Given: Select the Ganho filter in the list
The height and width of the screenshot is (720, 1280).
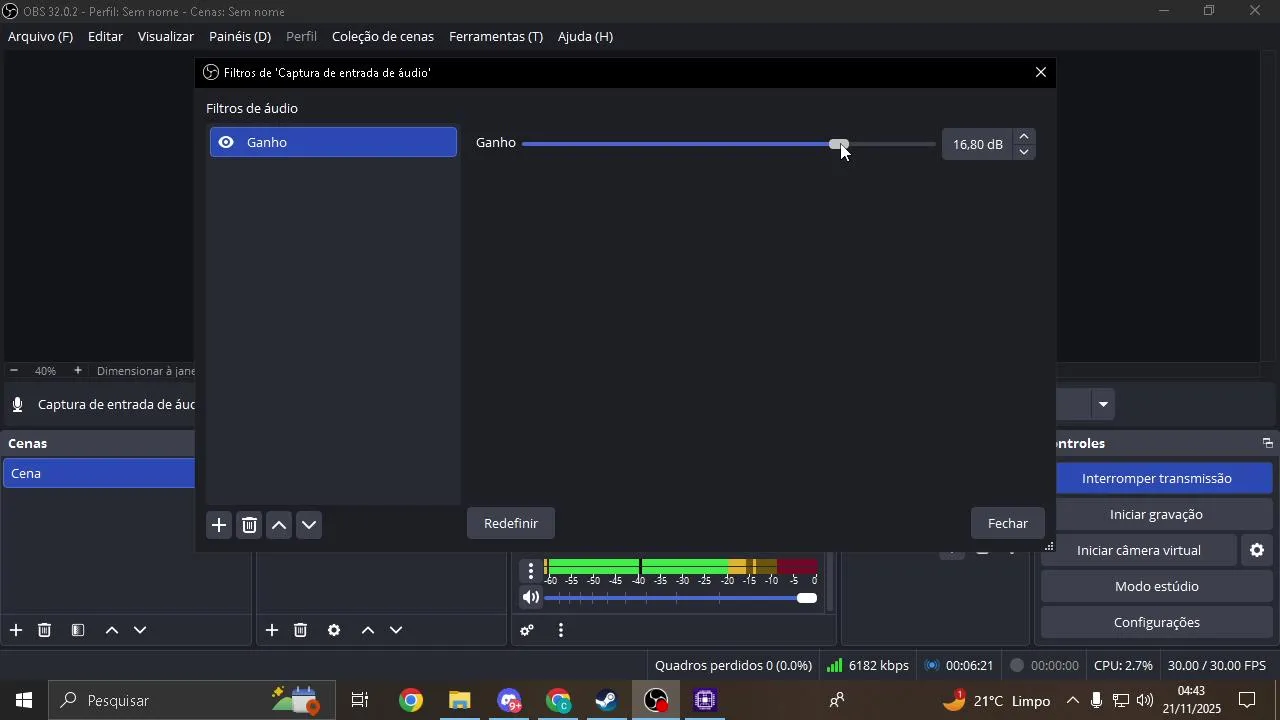Looking at the screenshot, I should click(x=333, y=142).
